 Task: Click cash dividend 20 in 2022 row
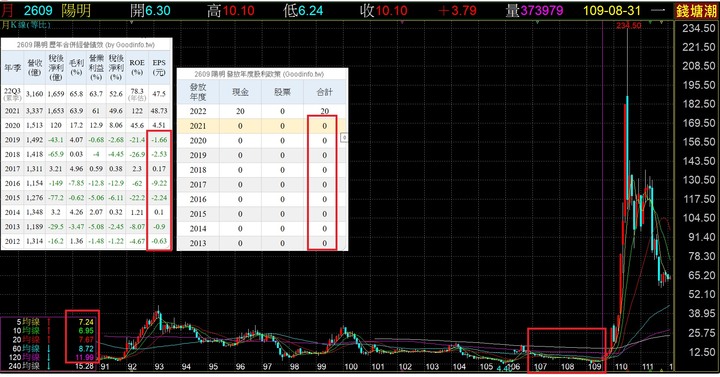point(240,111)
